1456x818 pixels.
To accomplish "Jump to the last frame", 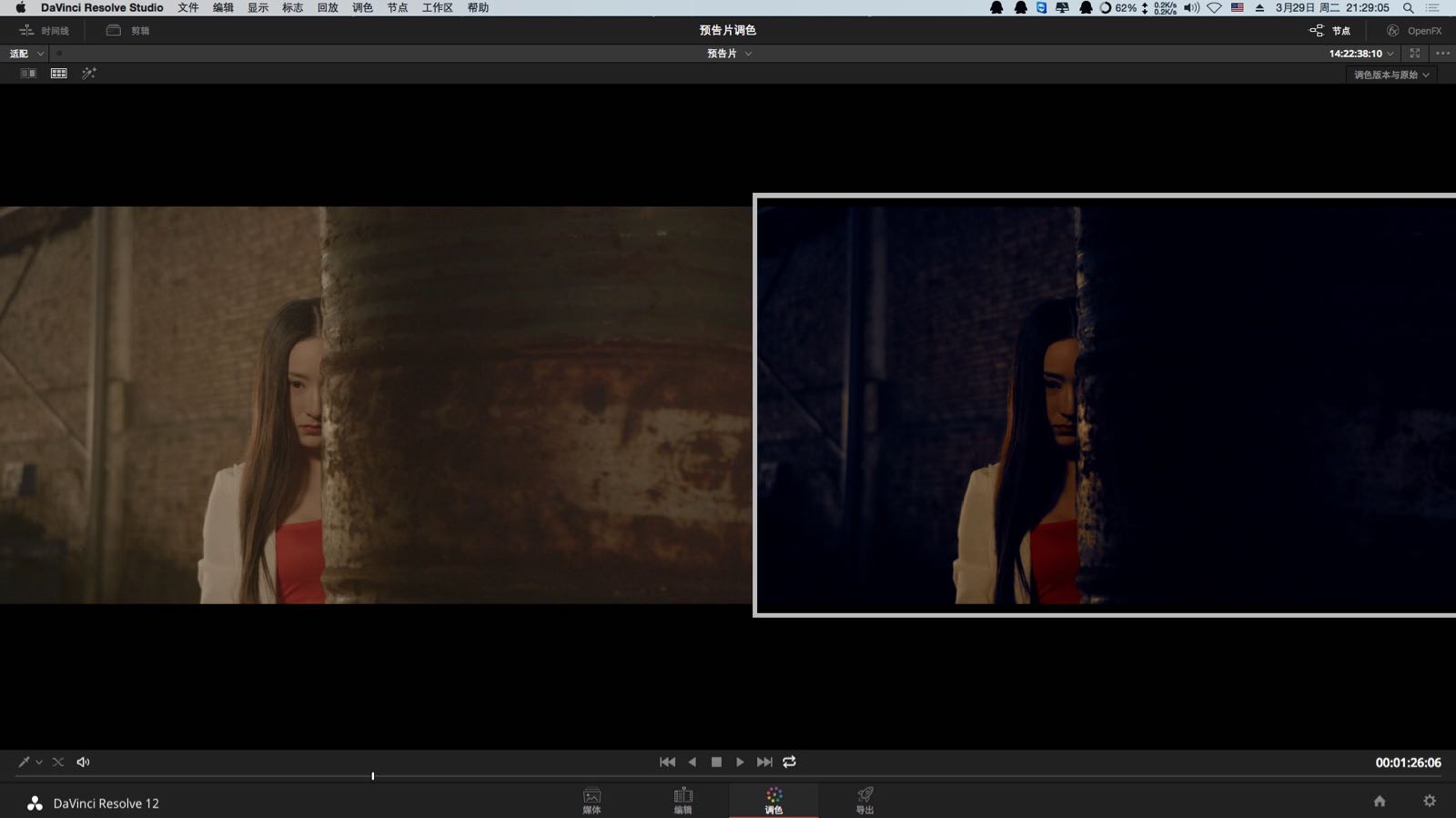I will [764, 762].
